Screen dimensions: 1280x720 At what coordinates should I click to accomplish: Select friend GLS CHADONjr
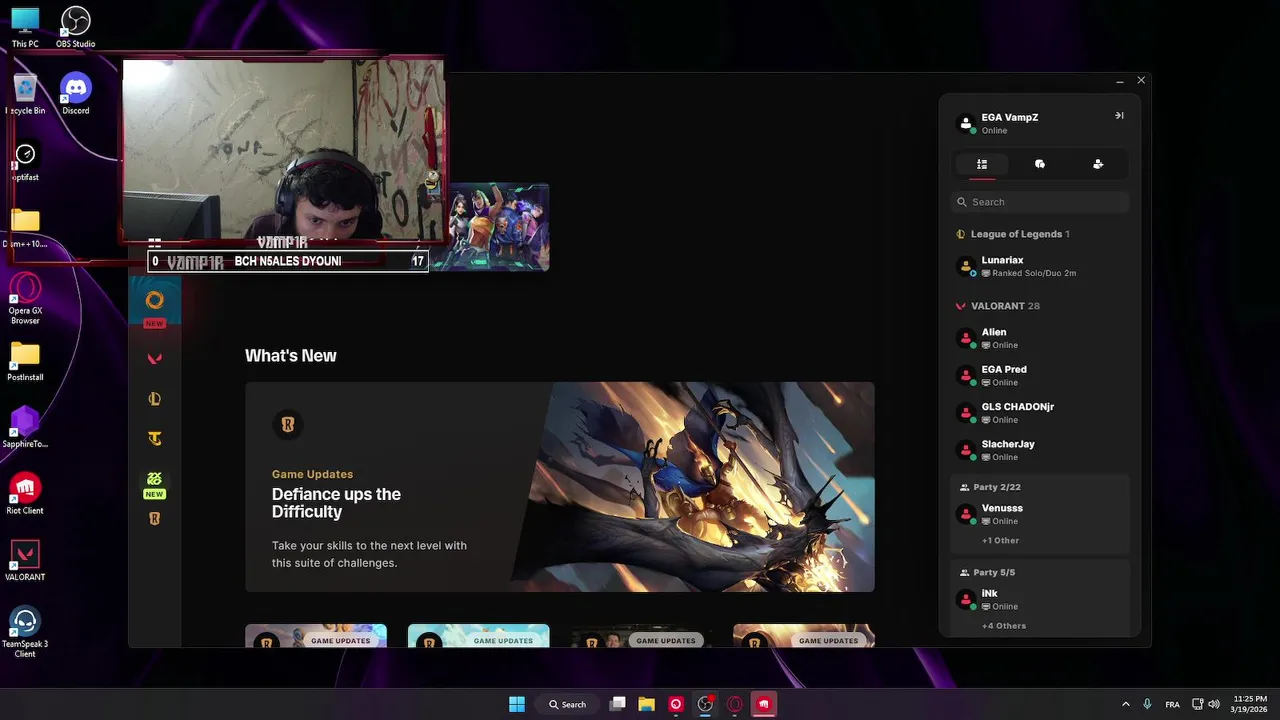1040,413
